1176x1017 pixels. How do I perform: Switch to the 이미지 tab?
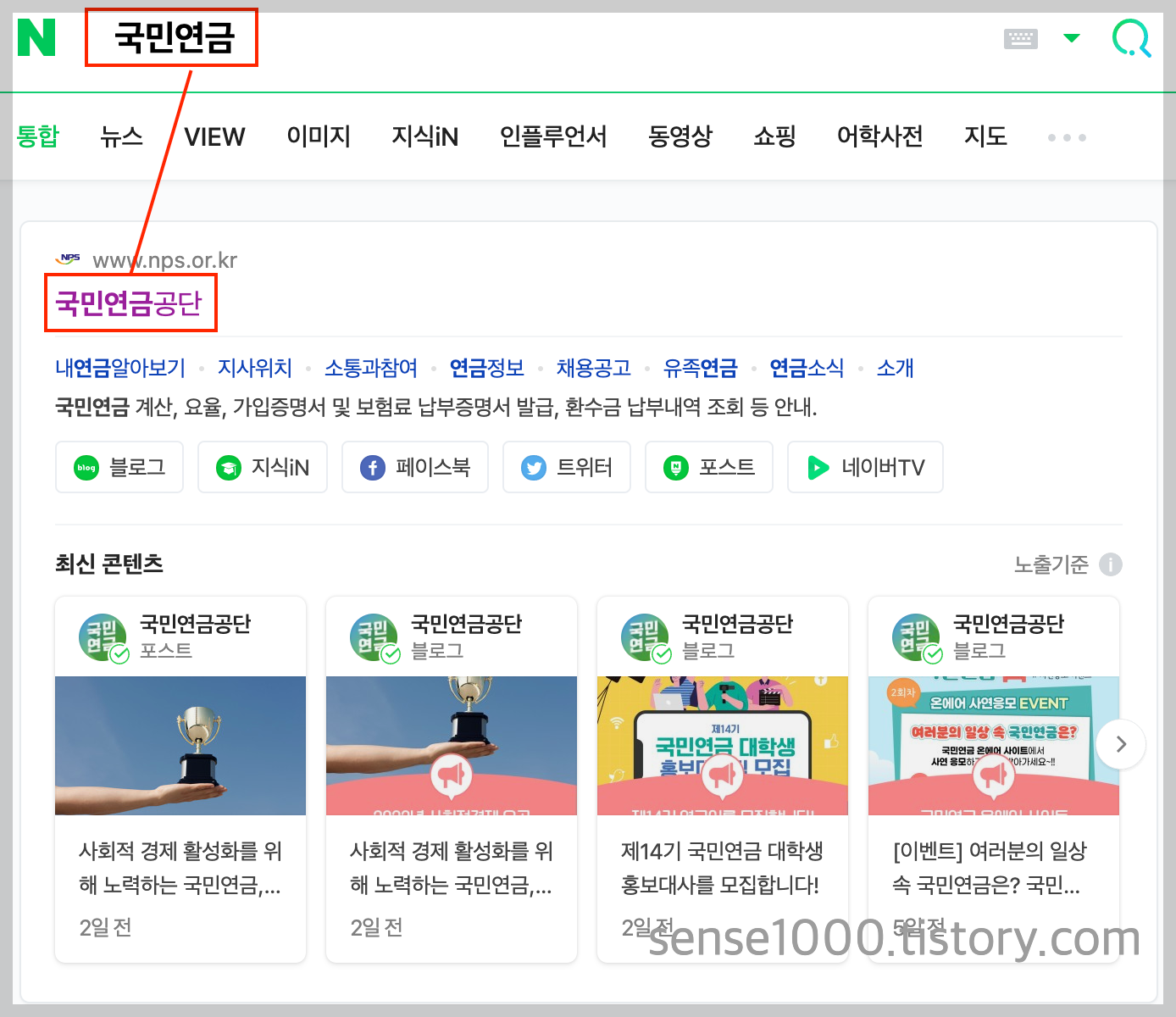319,136
